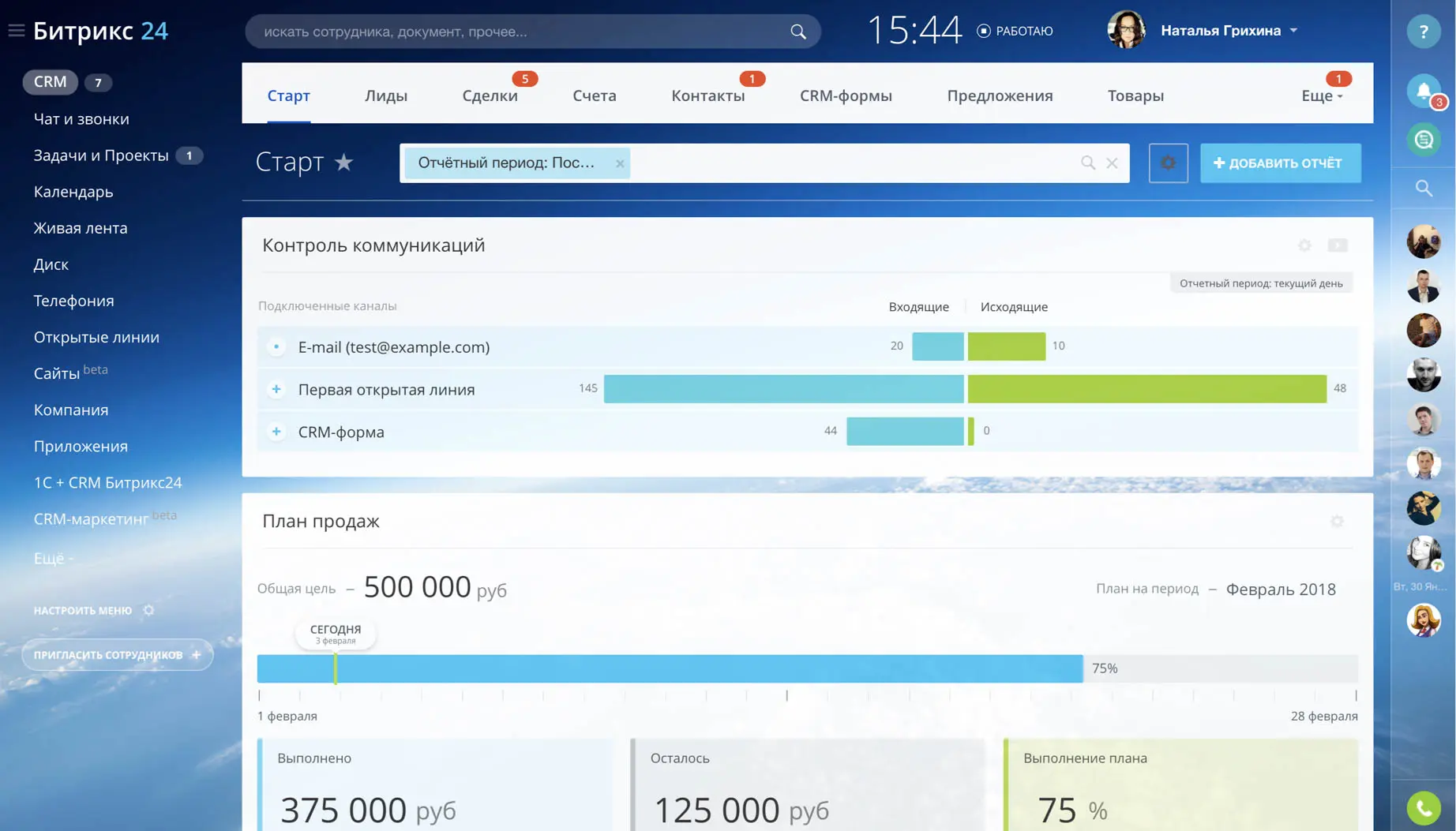Start a call with the green phone icon

pos(1424,807)
